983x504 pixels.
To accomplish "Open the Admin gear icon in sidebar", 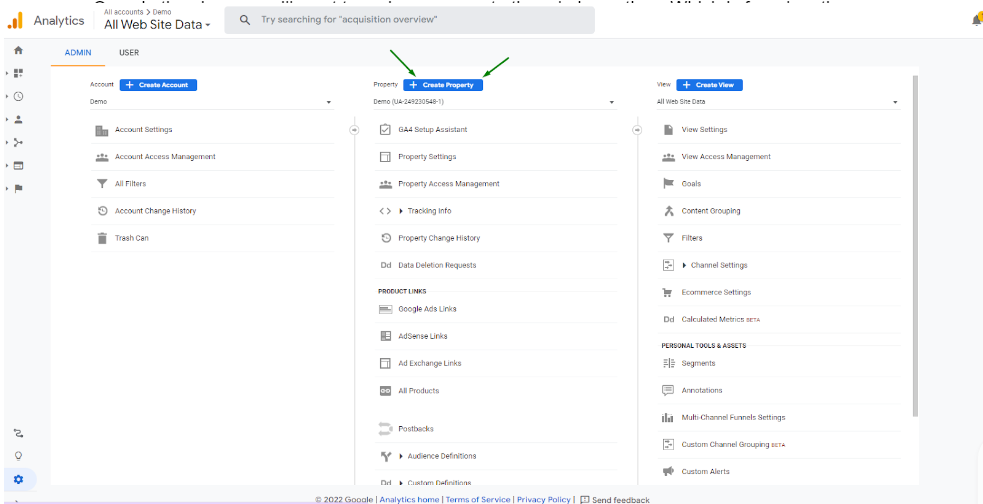I will pos(18,480).
